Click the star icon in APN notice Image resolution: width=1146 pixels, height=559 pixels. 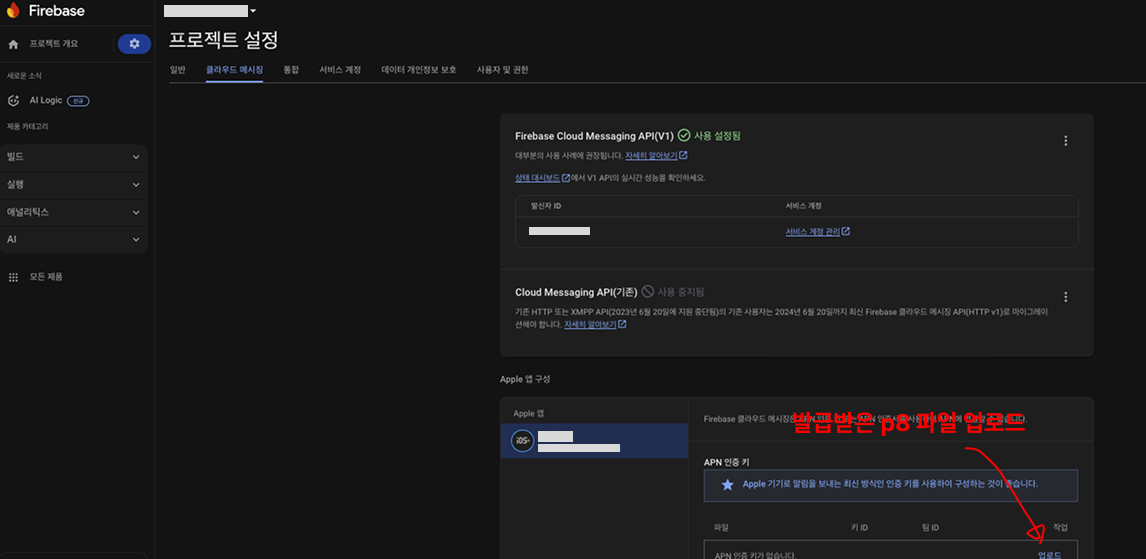[727, 485]
